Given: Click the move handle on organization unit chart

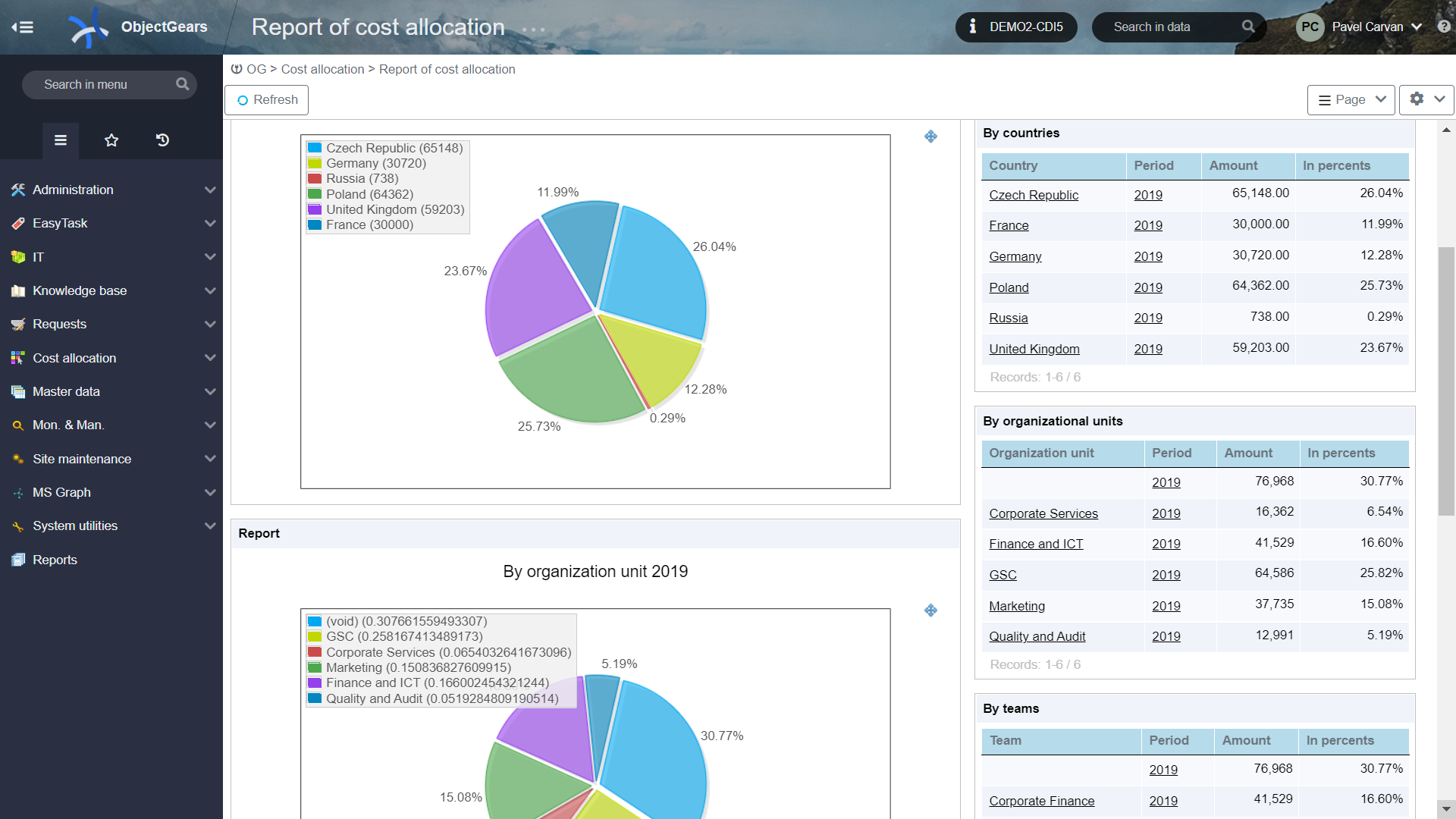Looking at the screenshot, I should pyautogui.click(x=930, y=610).
